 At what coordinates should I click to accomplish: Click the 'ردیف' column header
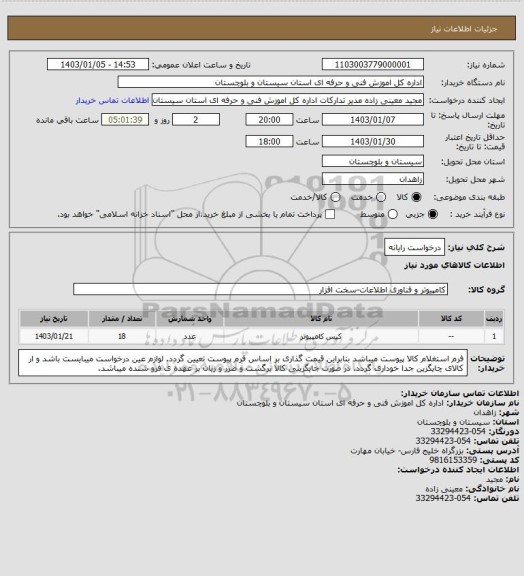pos(494,318)
